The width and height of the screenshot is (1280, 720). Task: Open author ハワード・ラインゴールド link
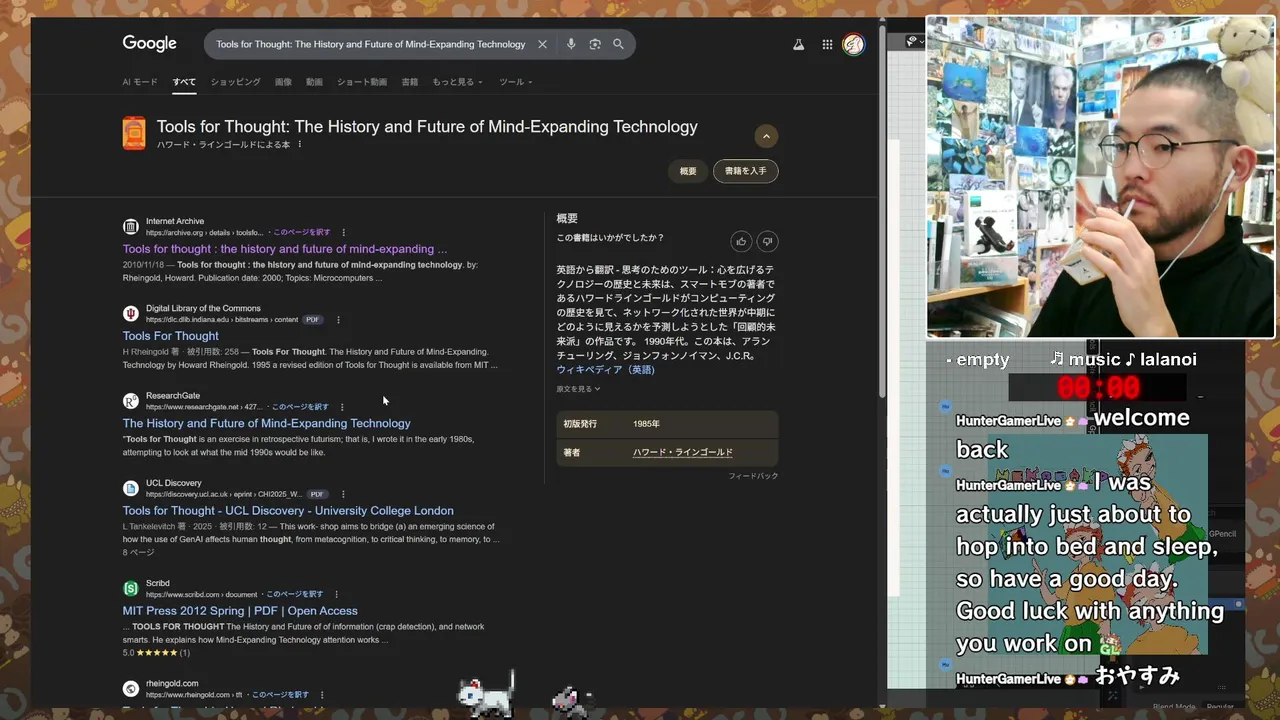(683, 452)
